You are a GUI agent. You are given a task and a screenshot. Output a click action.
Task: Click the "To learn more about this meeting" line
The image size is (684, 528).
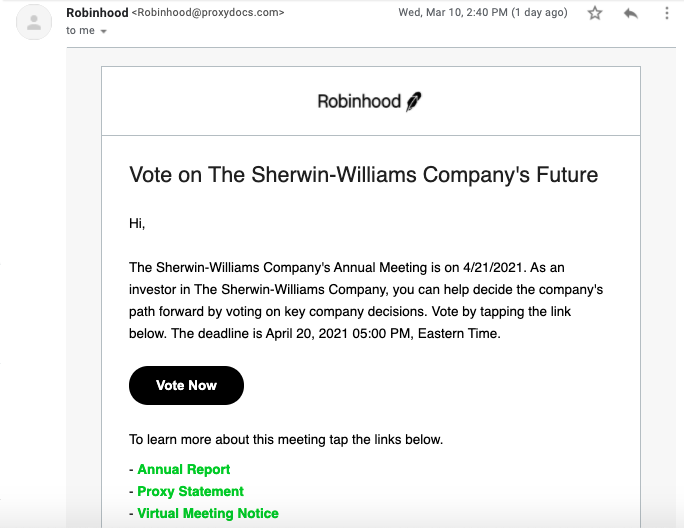[x=286, y=439]
